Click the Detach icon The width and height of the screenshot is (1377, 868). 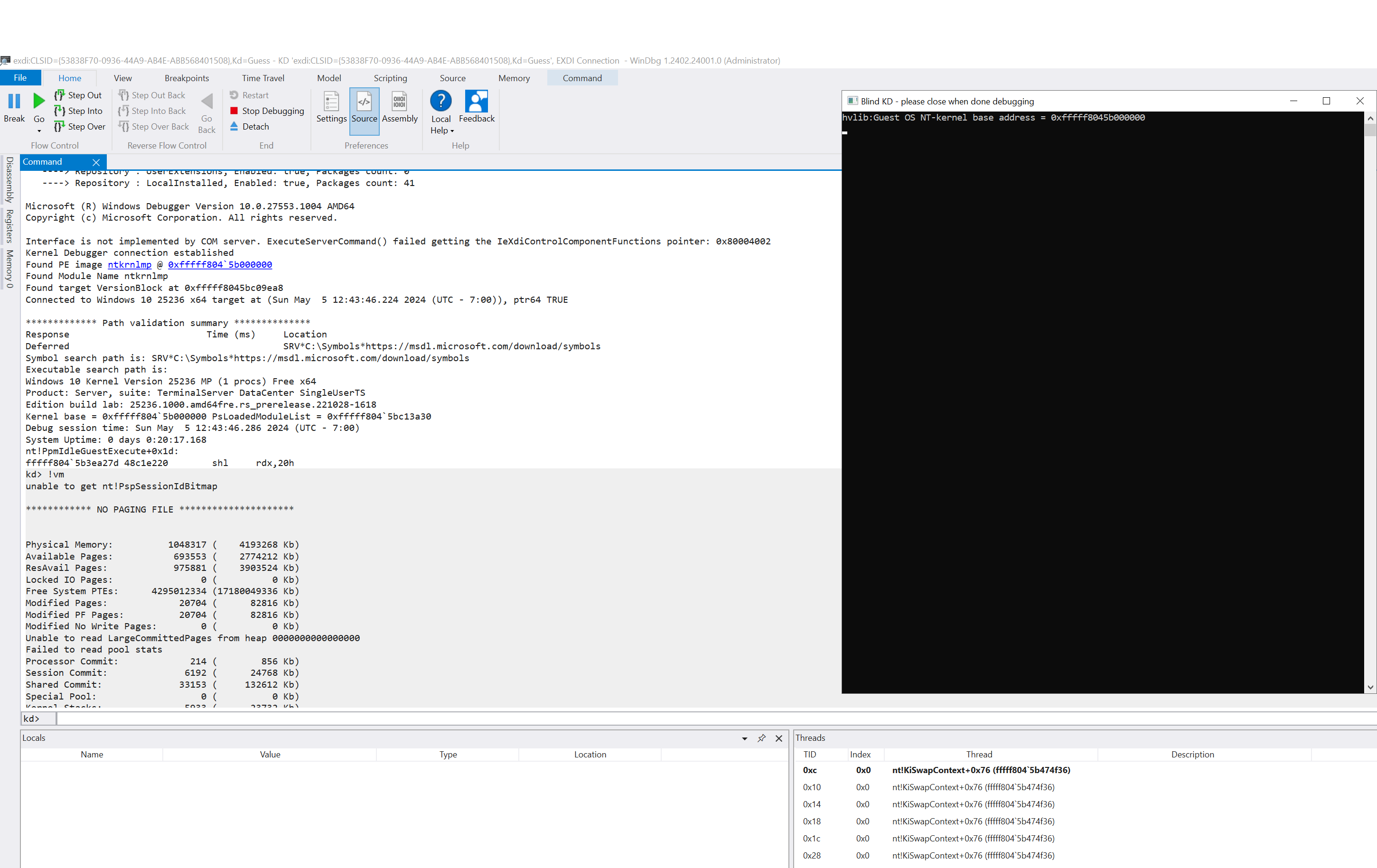point(234,126)
